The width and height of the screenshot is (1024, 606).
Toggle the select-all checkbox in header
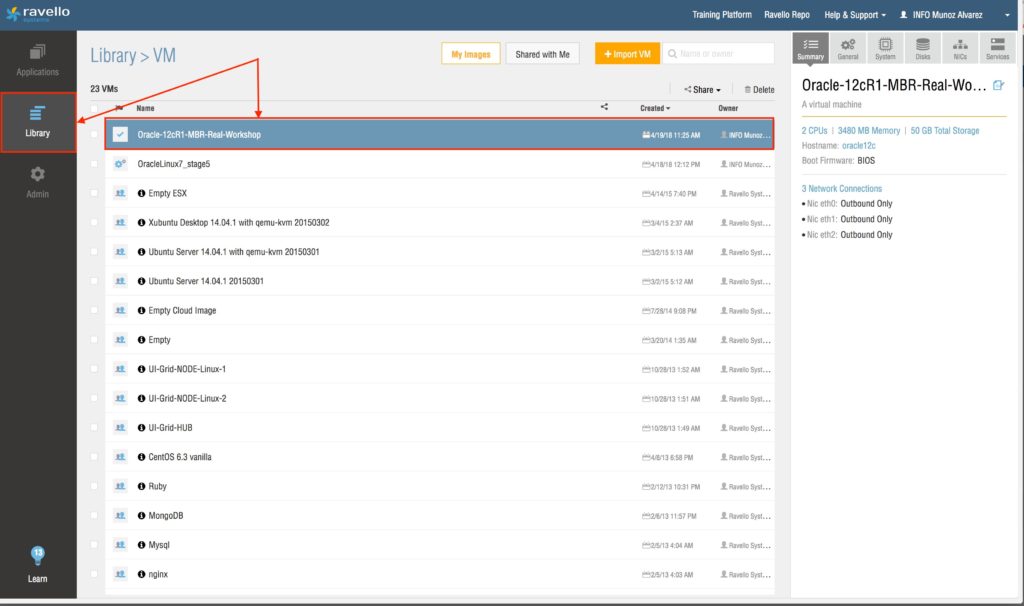95,108
